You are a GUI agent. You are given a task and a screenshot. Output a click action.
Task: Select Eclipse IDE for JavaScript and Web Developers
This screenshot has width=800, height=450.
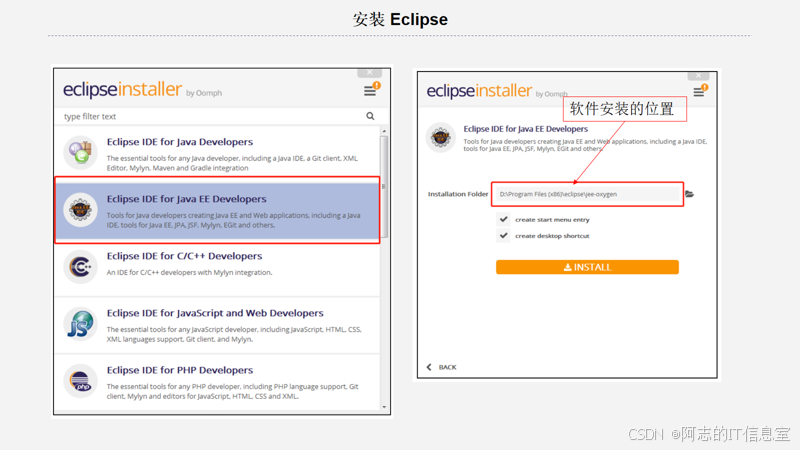click(215, 313)
